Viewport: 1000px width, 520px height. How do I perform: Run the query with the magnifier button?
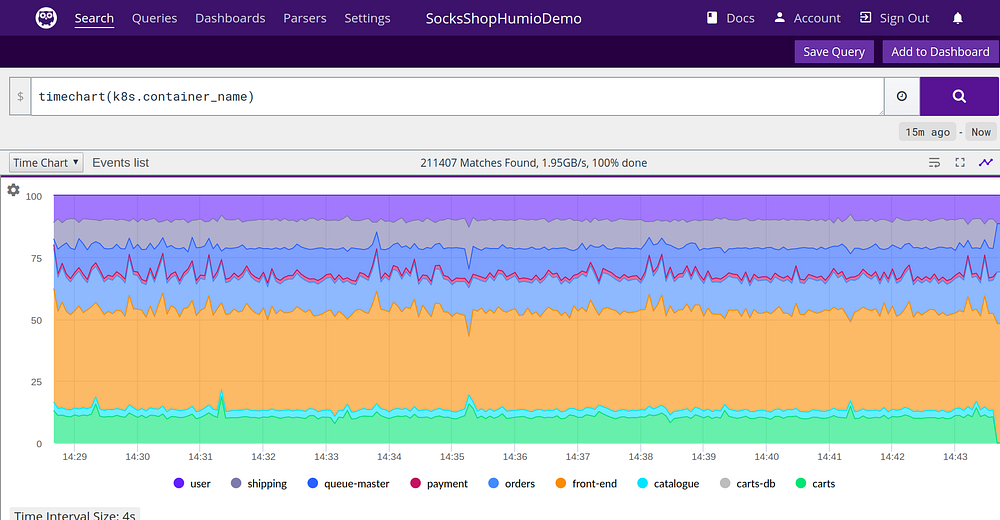tap(958, 96)
